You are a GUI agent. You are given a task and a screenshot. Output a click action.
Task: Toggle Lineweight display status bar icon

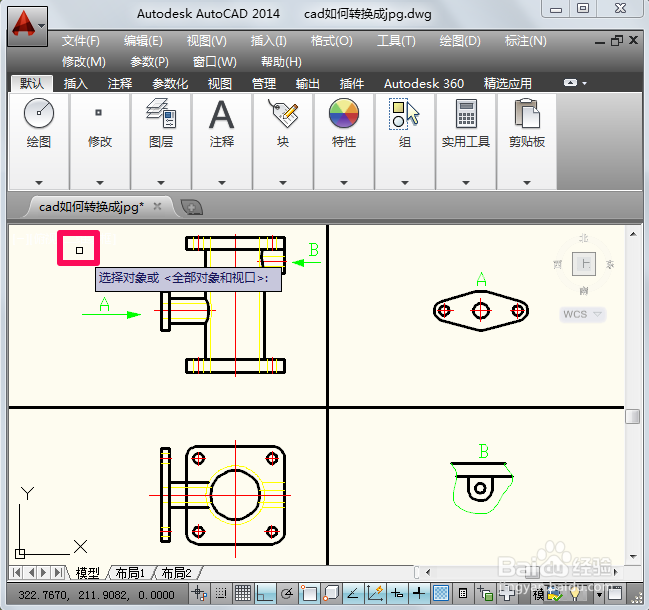coord(419,594)
